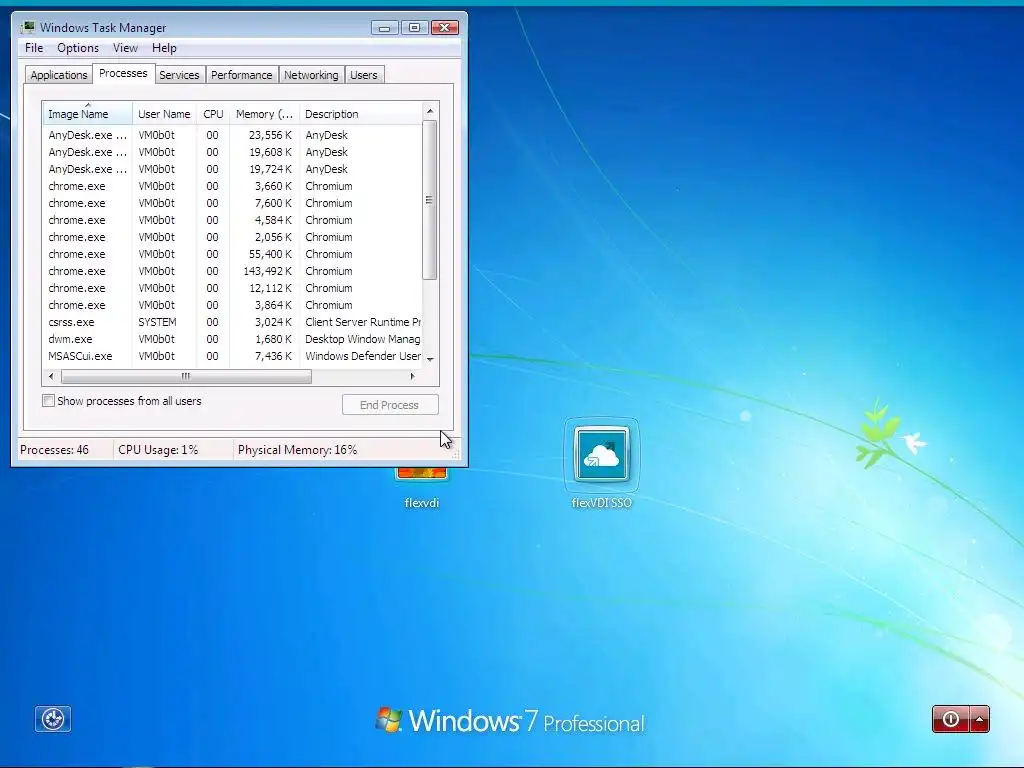
Task: Click the Physical Memory: 16% status entry
Action: [297, 450]
